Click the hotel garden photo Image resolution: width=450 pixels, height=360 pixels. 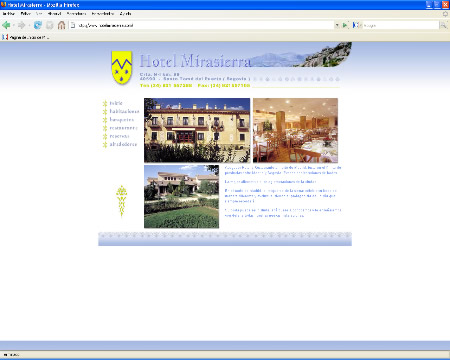tap(181, 197)
